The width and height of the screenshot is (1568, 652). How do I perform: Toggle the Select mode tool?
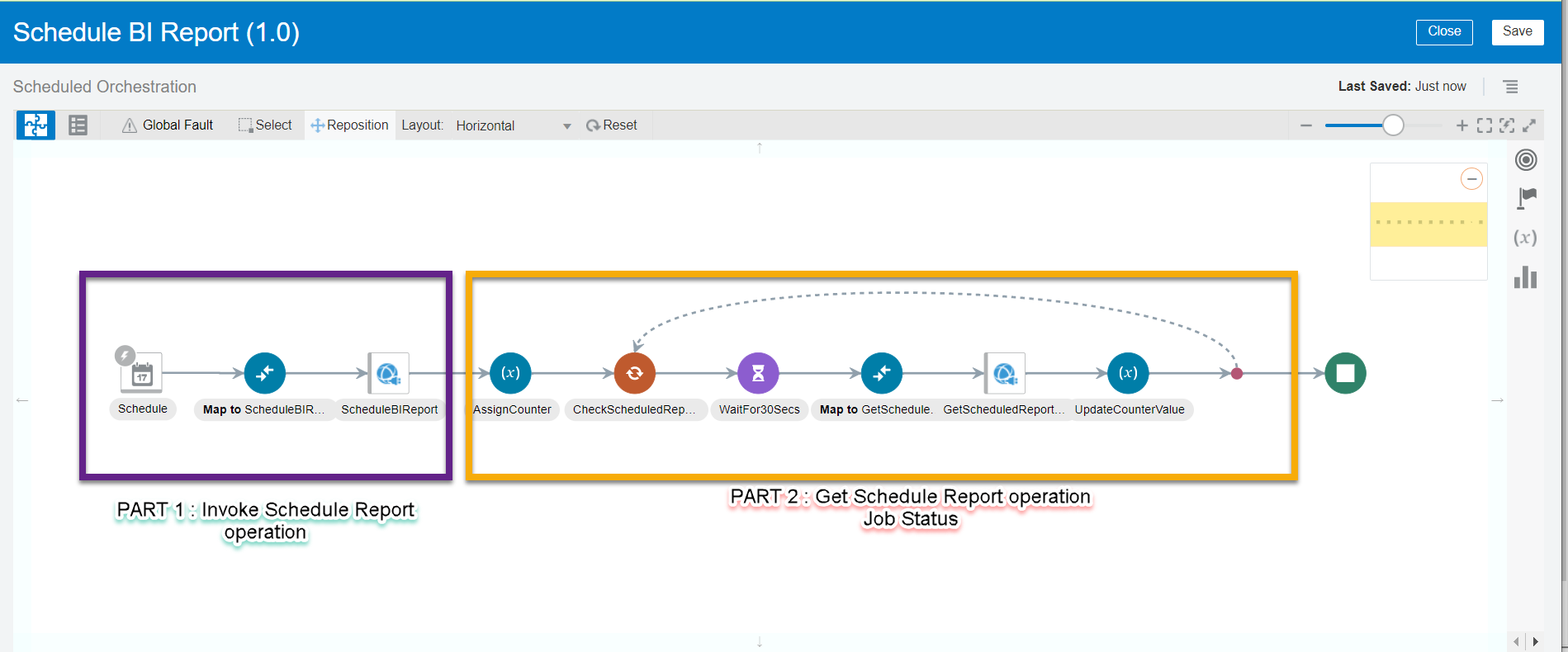[x=265, y=125]
